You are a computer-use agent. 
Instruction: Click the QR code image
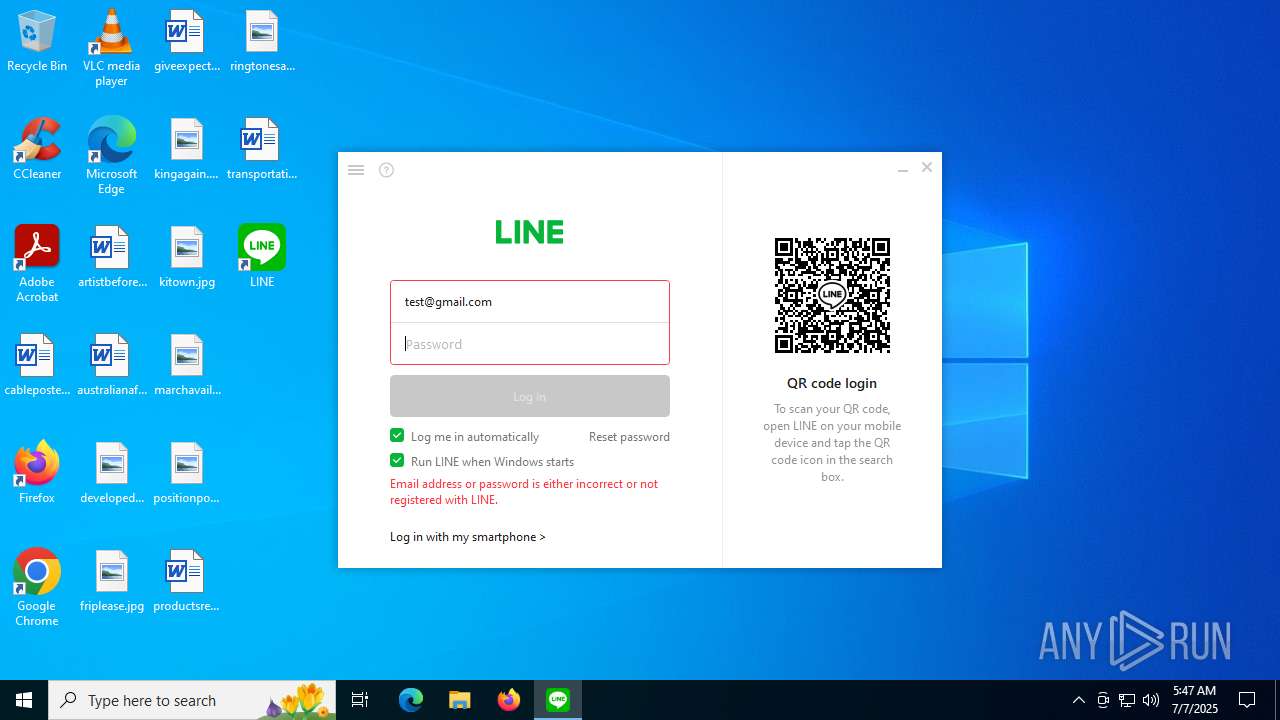click(x=832, y=295)
